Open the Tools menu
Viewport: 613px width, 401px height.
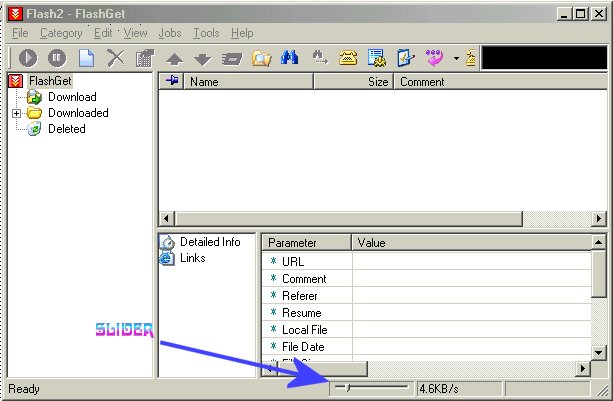206,33
